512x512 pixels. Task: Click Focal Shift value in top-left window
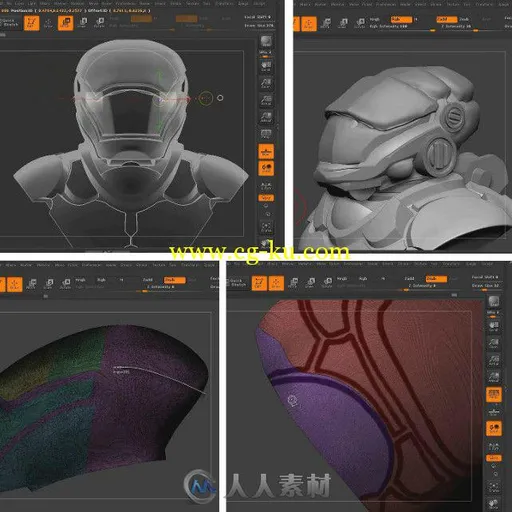pos(259,17)
